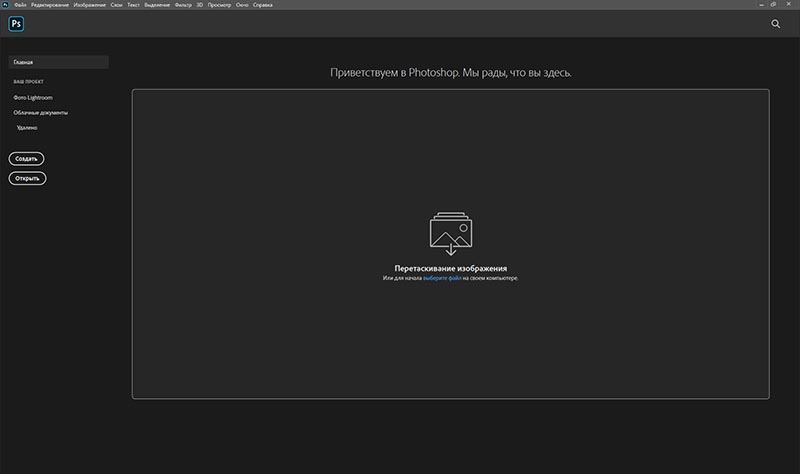Close the Photoshop window

[x=788, y=4]
